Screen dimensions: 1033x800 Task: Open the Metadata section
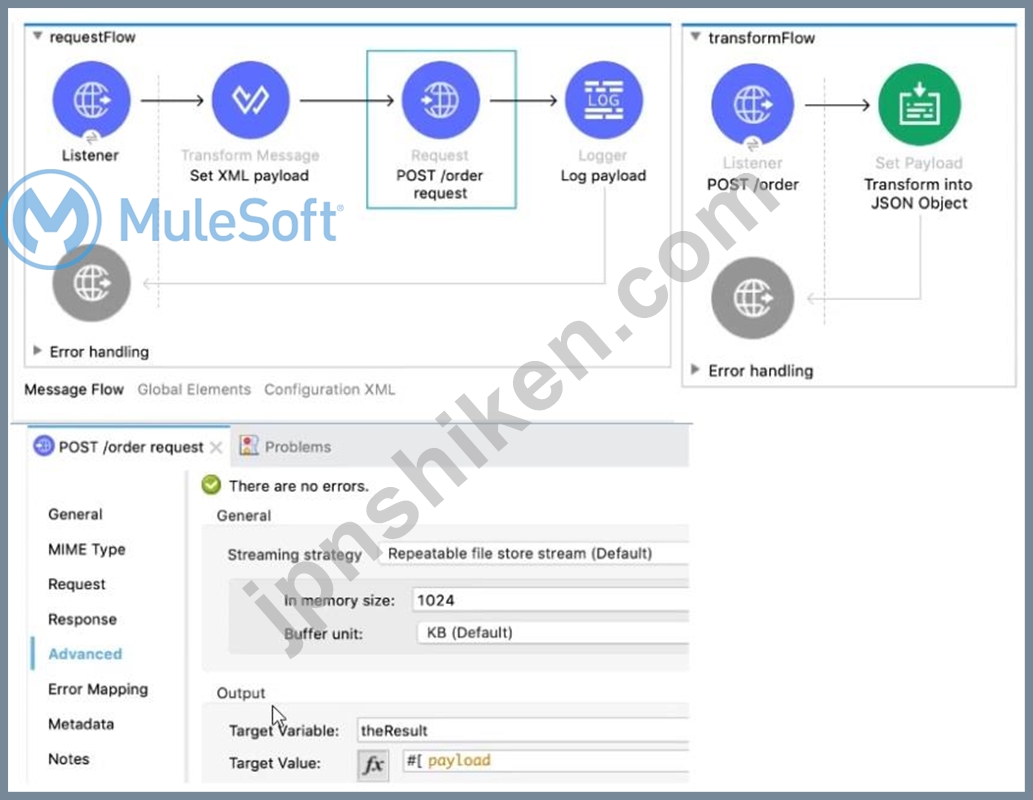point(81,724)
